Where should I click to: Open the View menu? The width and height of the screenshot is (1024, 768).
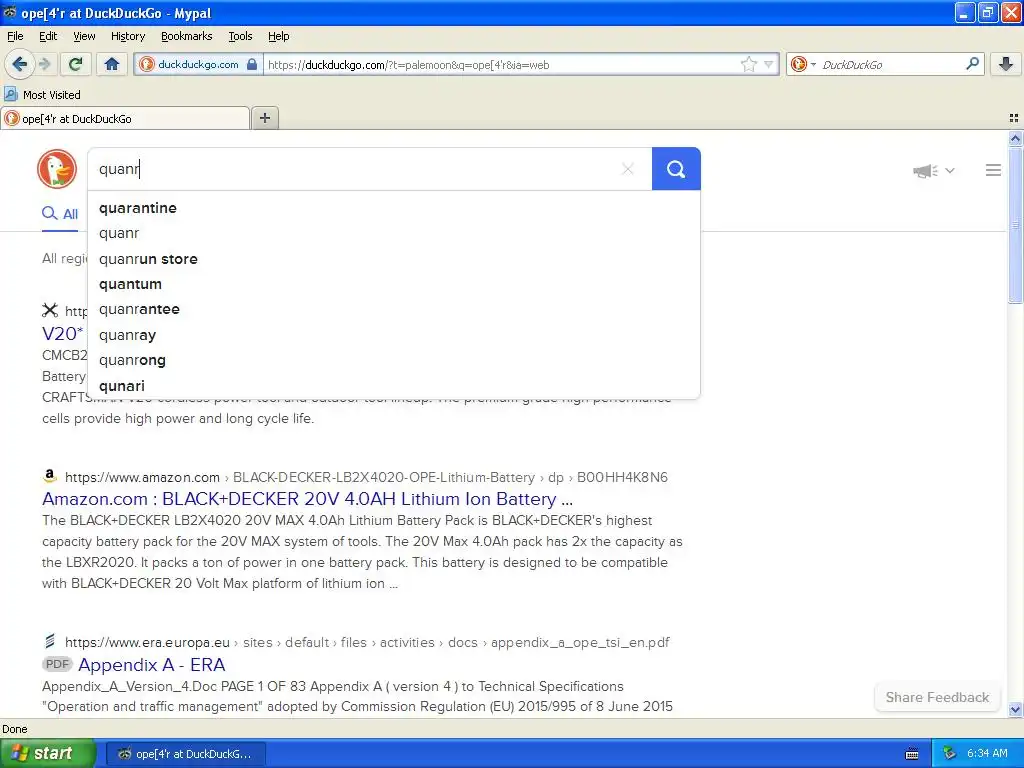coord(84,36)
